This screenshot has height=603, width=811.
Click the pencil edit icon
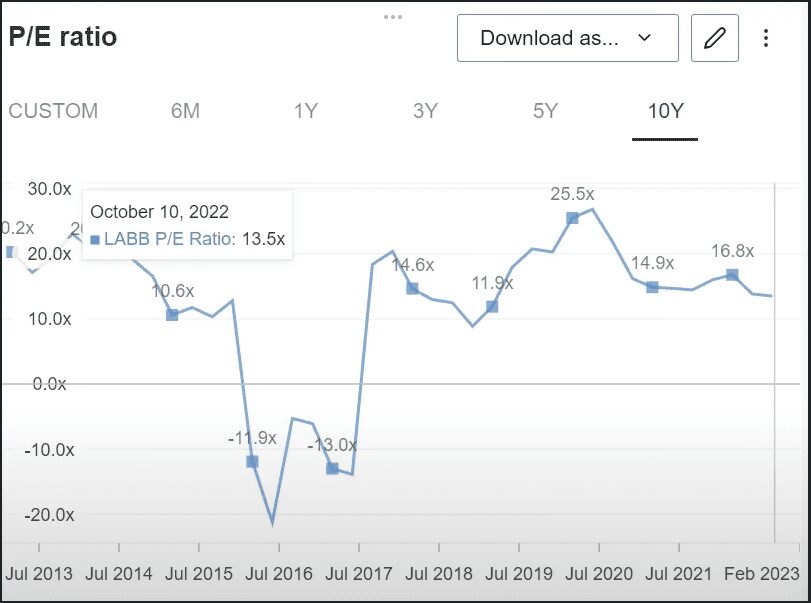[x=714, y=39]
